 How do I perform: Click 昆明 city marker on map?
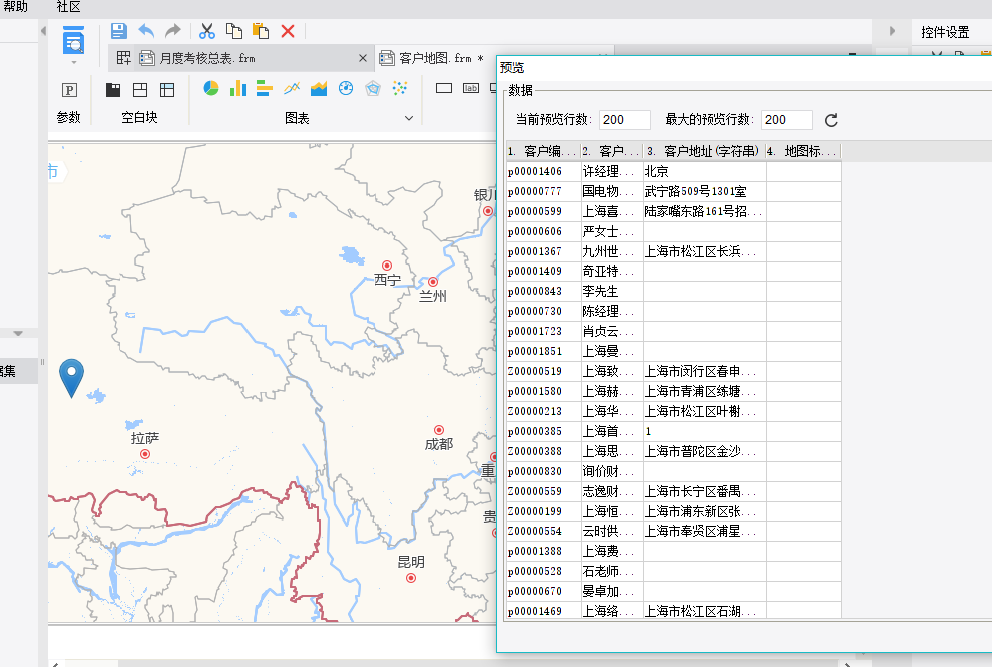click(x=411, y=578)
